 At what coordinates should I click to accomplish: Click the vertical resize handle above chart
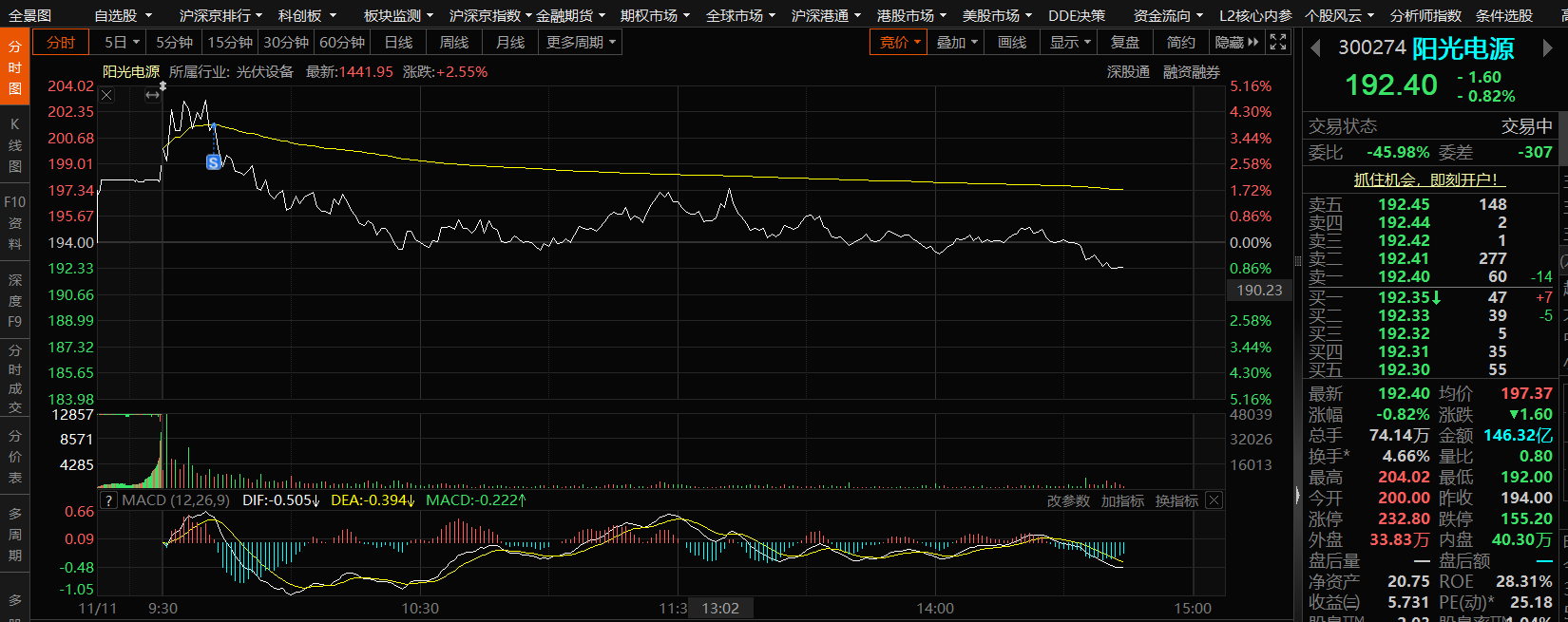163,85
